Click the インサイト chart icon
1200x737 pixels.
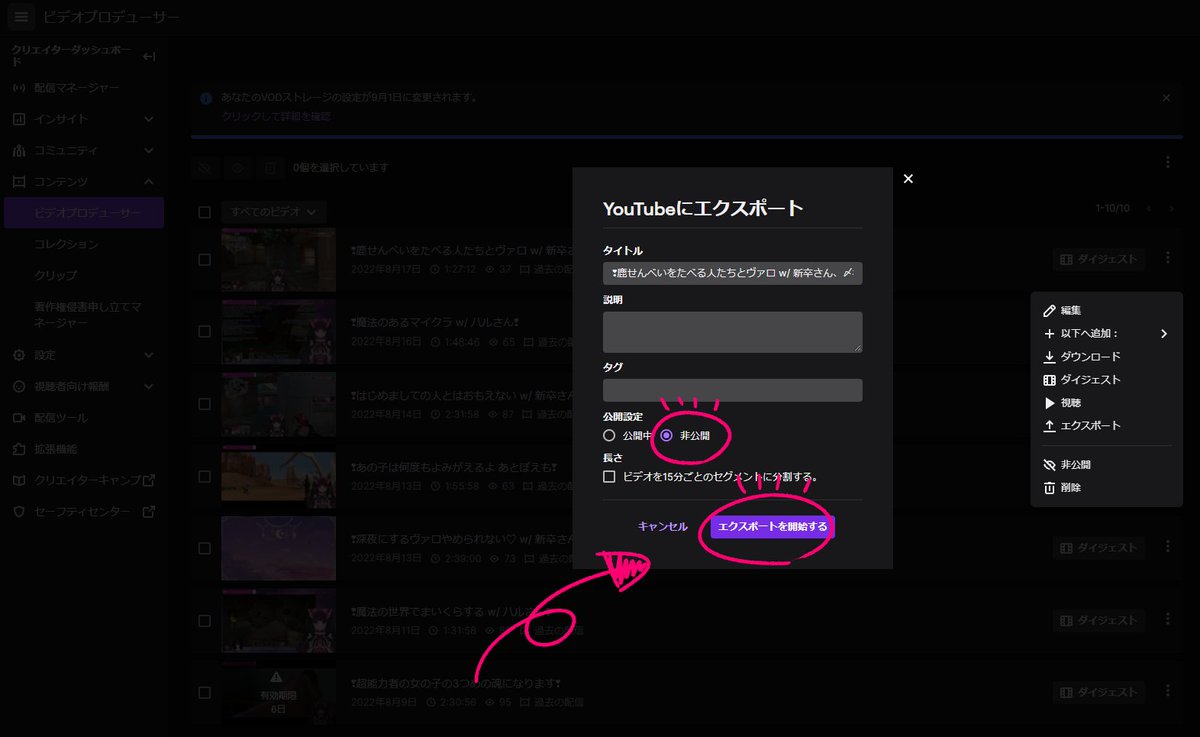tap(18, 119)
